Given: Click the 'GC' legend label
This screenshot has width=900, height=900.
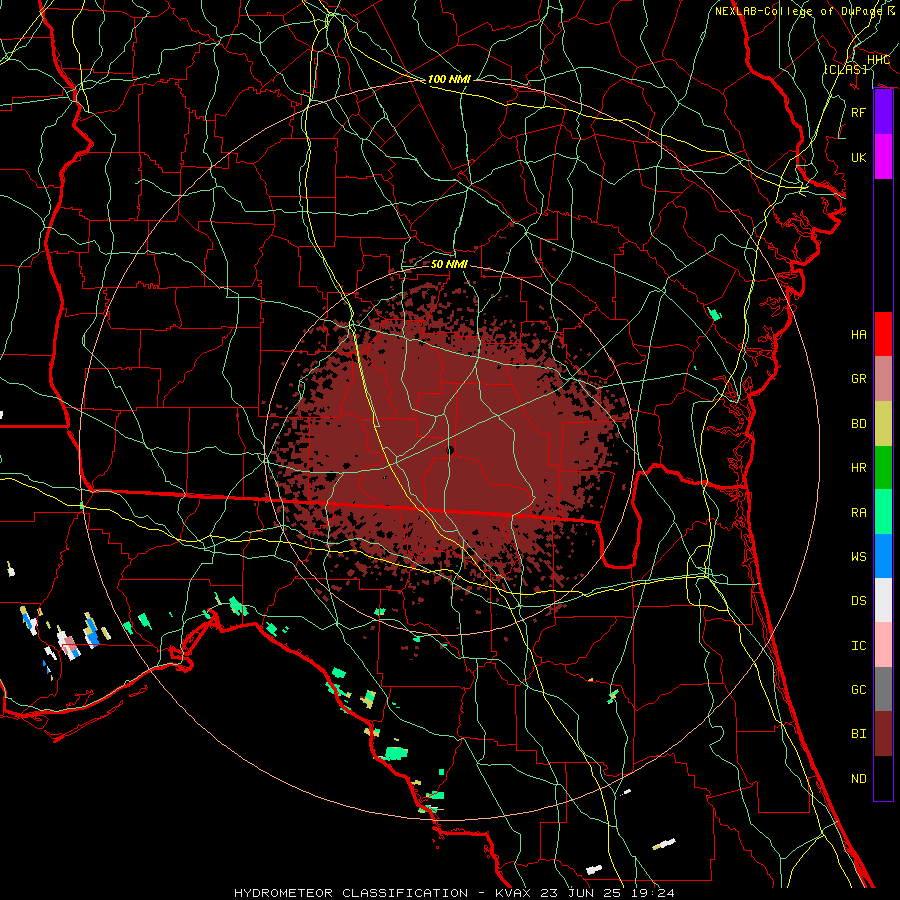Looking at the screenshot, I should (x=858, y=690).
